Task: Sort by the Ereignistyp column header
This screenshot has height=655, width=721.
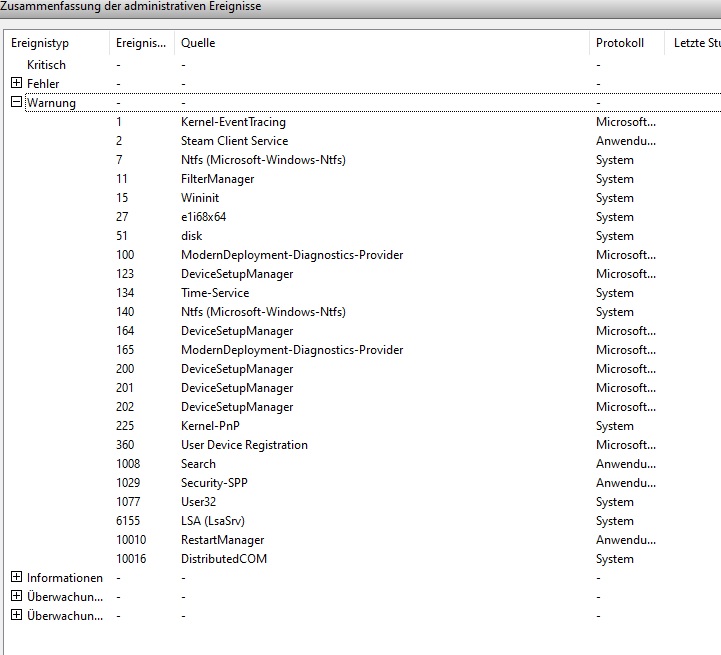Action: point(57,43)
